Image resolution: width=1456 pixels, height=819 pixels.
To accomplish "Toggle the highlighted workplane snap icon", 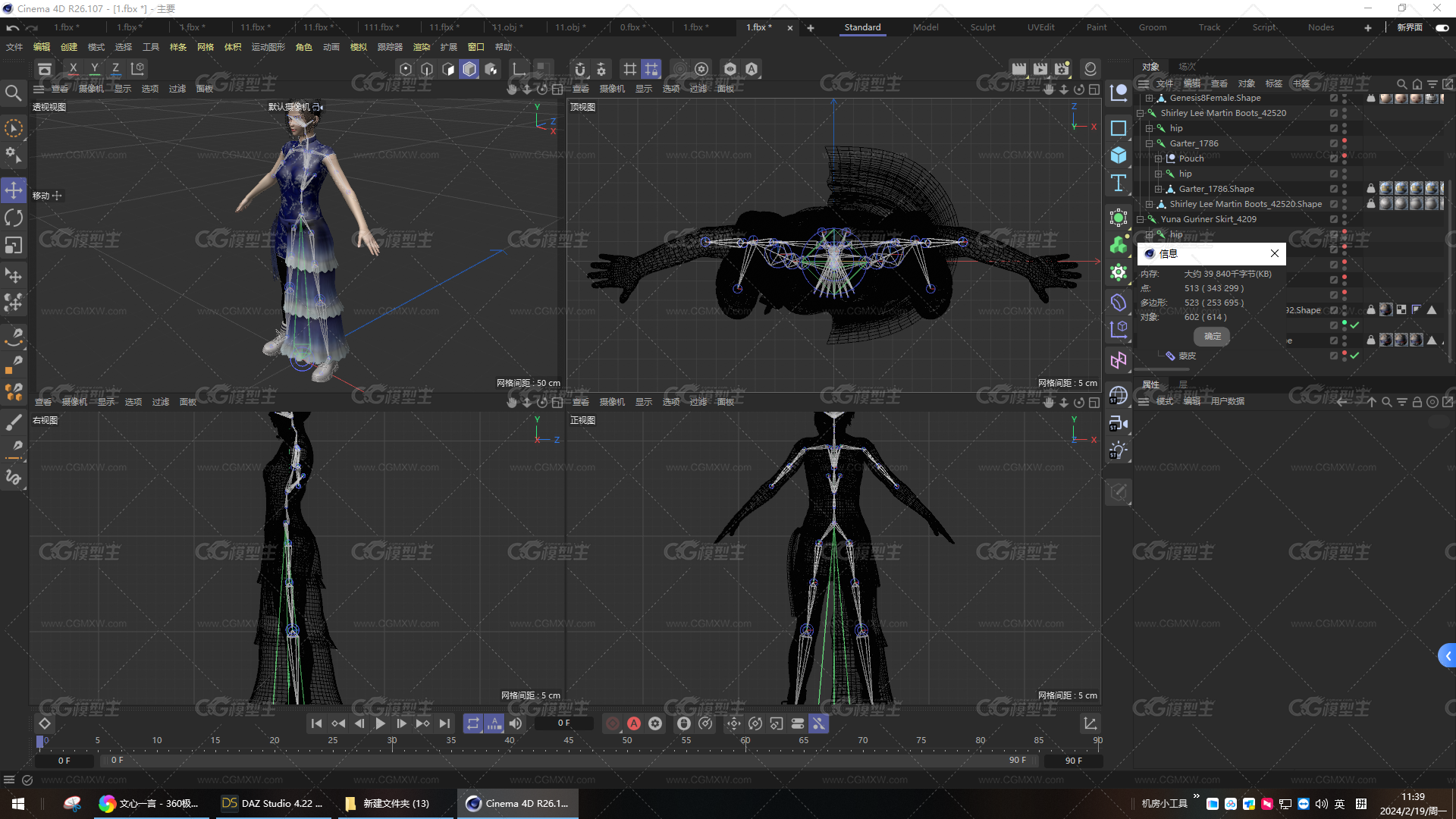I will click(651, 69).
